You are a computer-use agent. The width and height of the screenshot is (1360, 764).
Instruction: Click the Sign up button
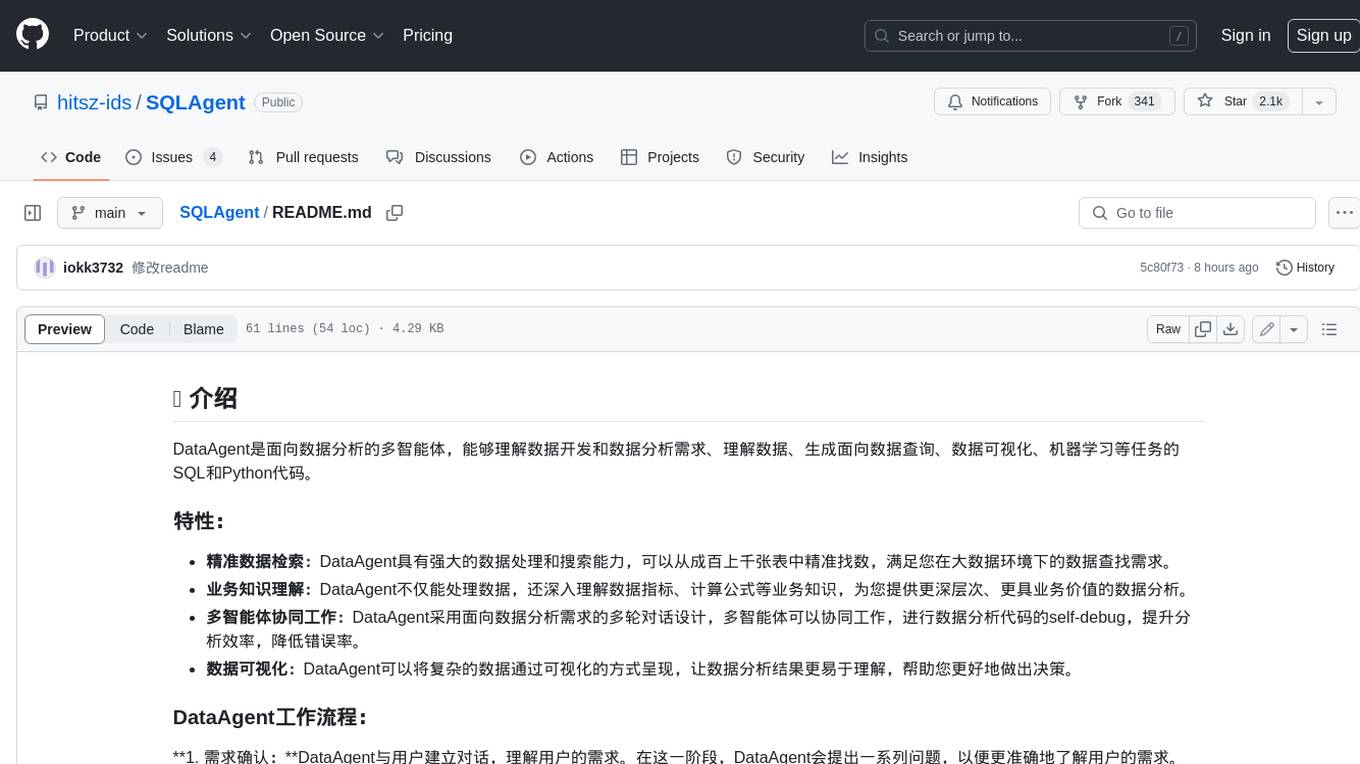click(1323, 35)
